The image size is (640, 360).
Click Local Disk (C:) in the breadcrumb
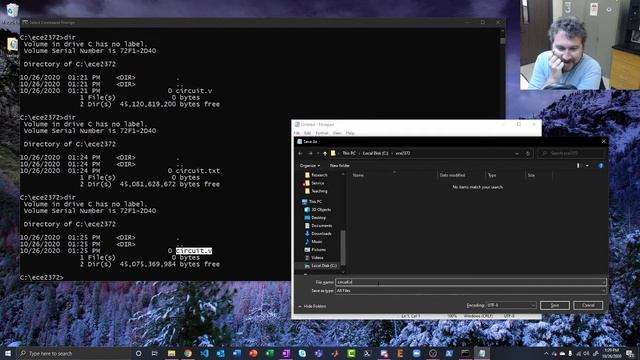[x=376, y=153]
